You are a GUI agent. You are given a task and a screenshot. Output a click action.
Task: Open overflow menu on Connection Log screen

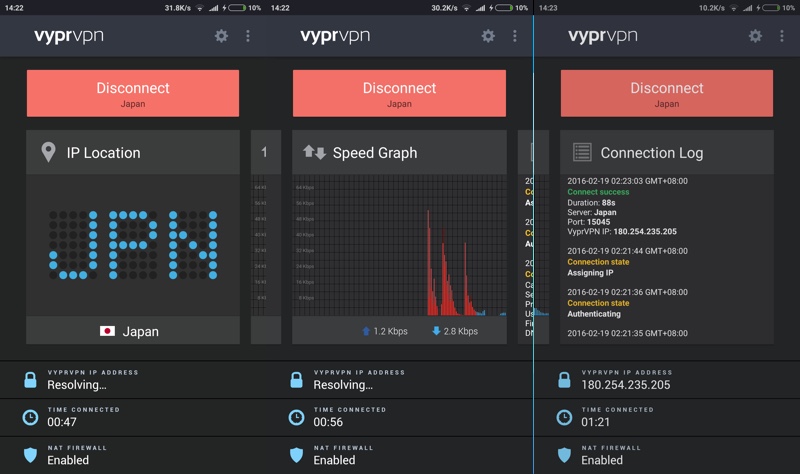(x=782, y=36)
